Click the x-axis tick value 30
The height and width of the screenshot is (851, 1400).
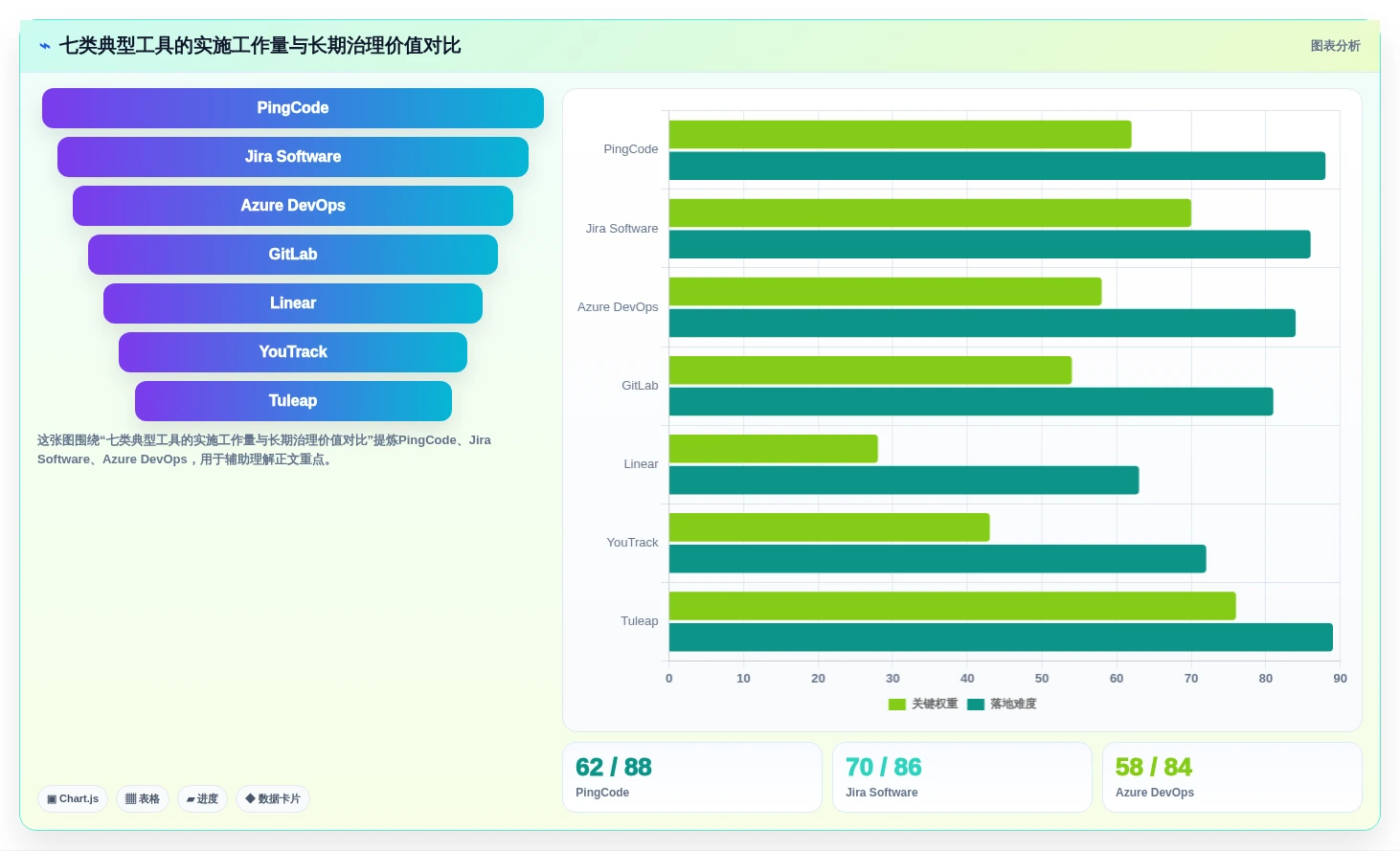pos(893,679)
